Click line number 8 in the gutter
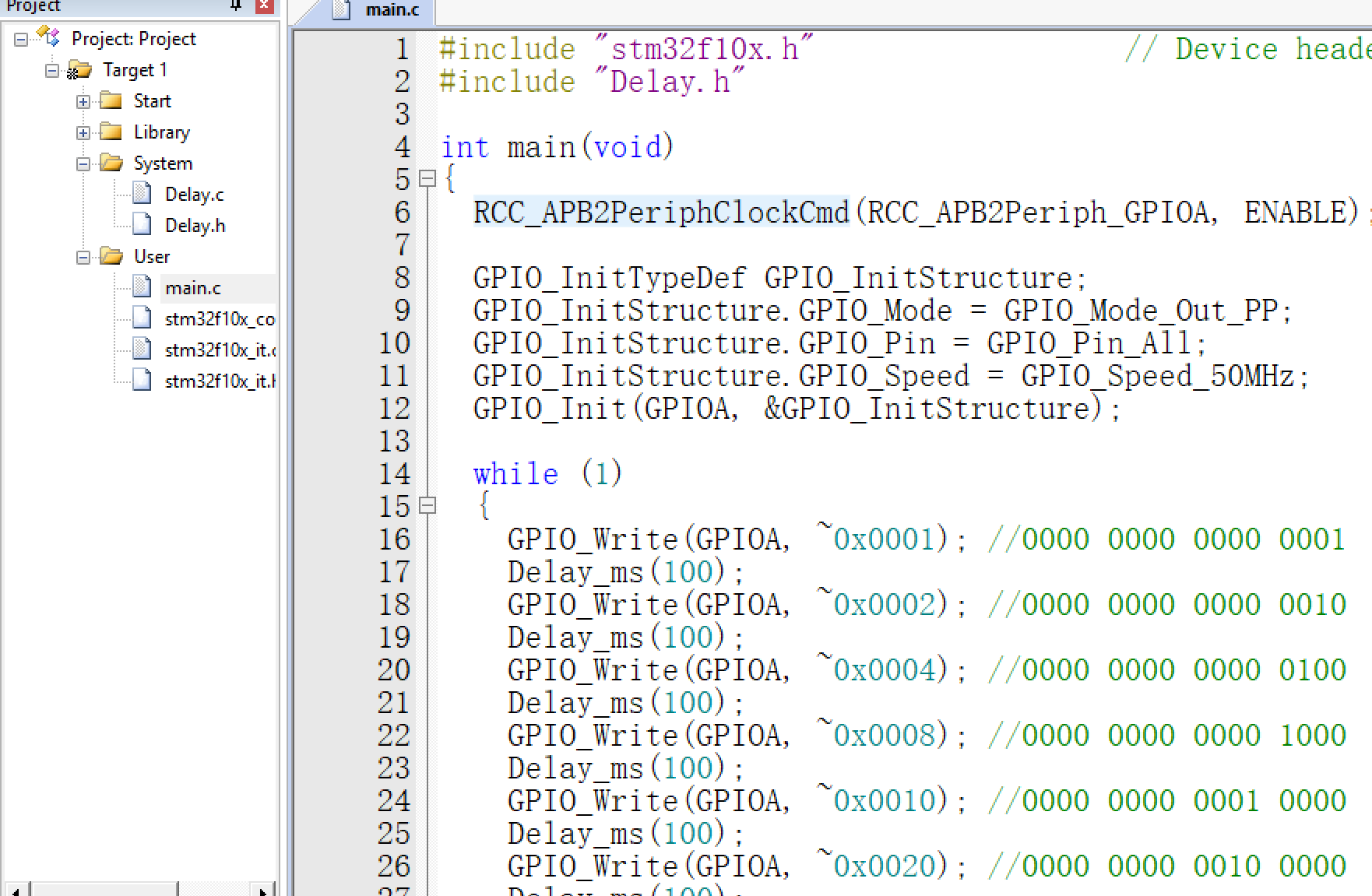This screenshot has width=1372, height=896. (x=402, y=277)
